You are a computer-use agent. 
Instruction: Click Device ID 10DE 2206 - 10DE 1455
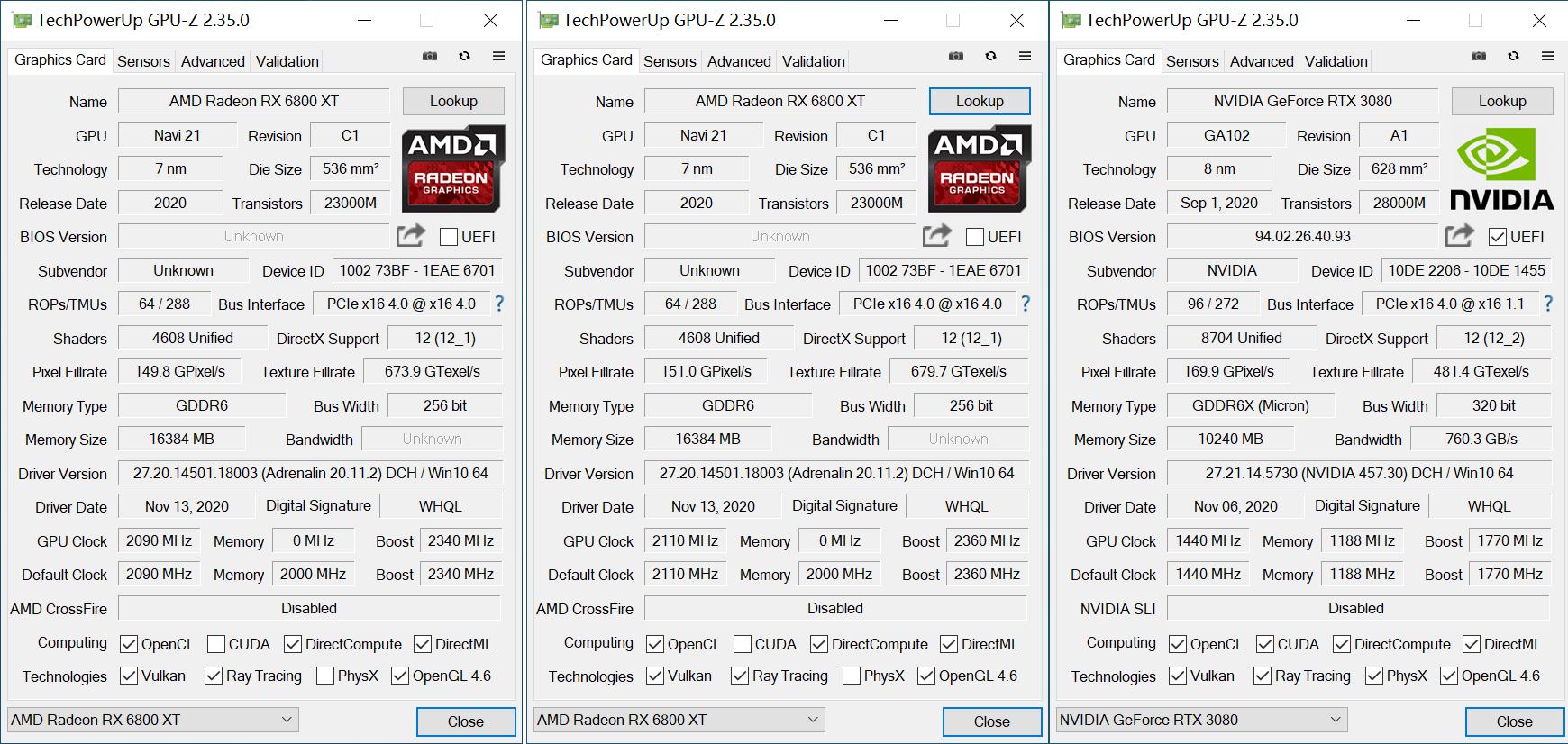pos(1467,270)
